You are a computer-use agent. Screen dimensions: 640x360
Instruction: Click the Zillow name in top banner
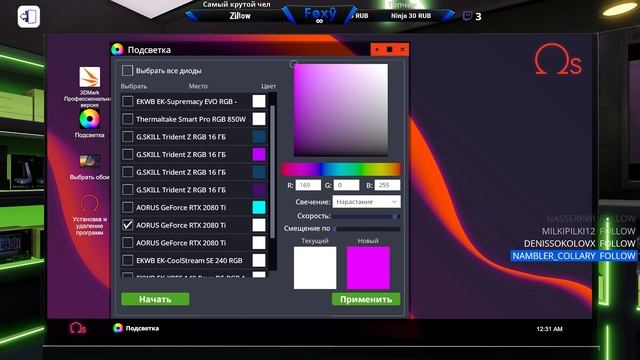[240, 16]
